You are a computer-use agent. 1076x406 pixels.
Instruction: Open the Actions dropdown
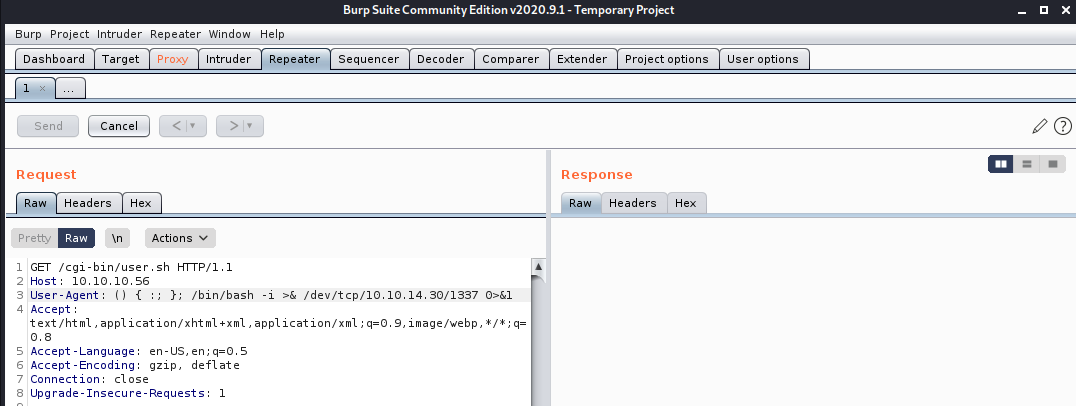coord(180,238)
